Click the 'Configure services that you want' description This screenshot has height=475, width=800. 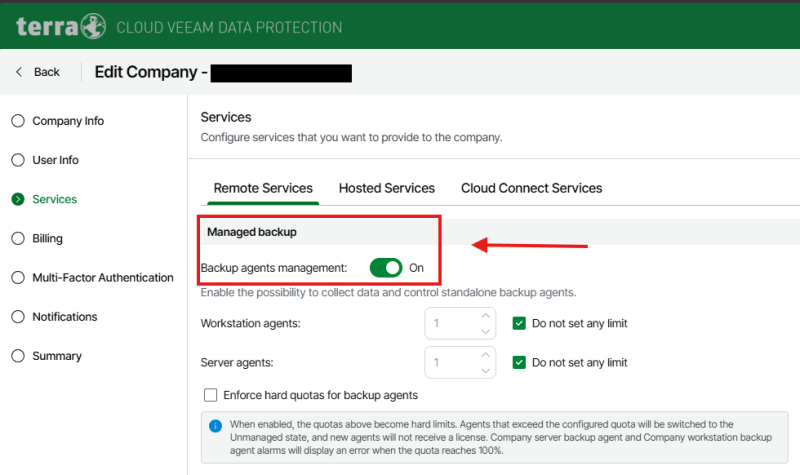[352, 137]
